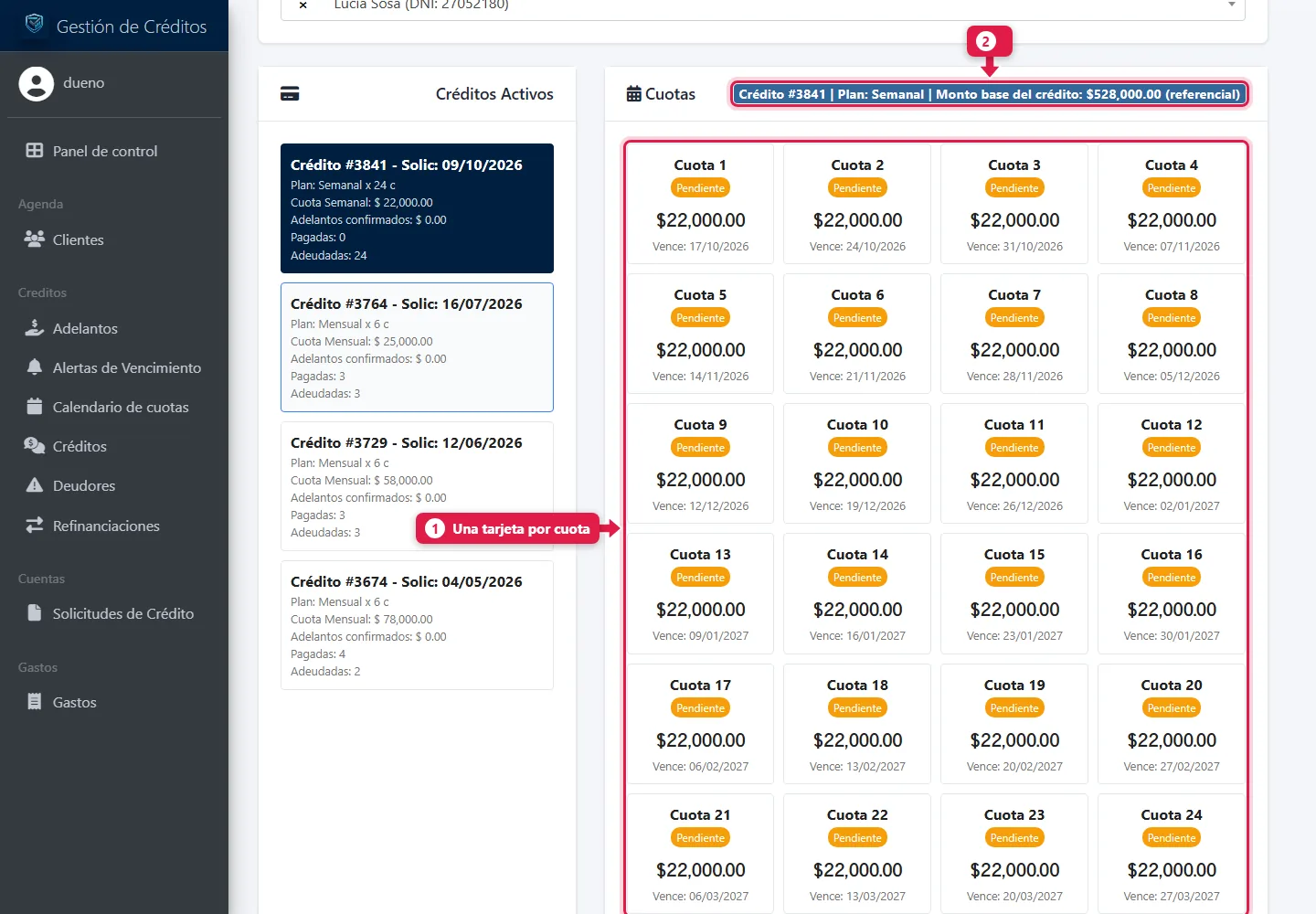Click 'Cuota Mensual: $ 78,000.00' text
Screen dimensions: 1316x914
pyautogui.click(x=362, y=619)
